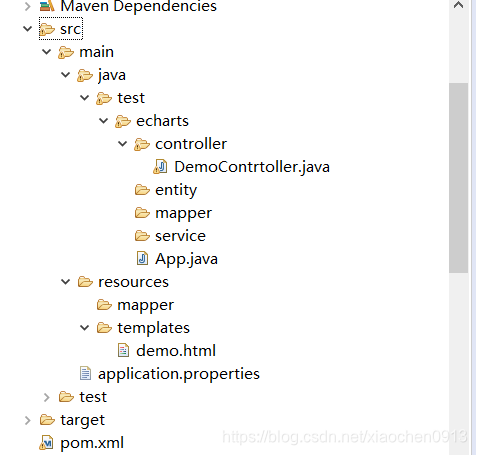Click the service folder icon
This screenshot has width=477, height=455.
click(x=142, y=236)
